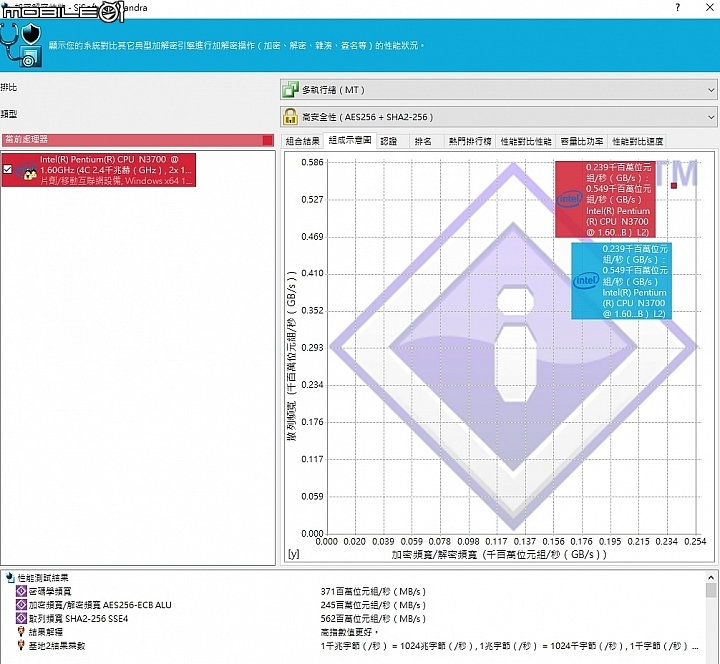Click the pin icon beside 基地2結果乘數
Viewport: 720px width, 664px height.
pyautogui.click(x=21, y=645)
